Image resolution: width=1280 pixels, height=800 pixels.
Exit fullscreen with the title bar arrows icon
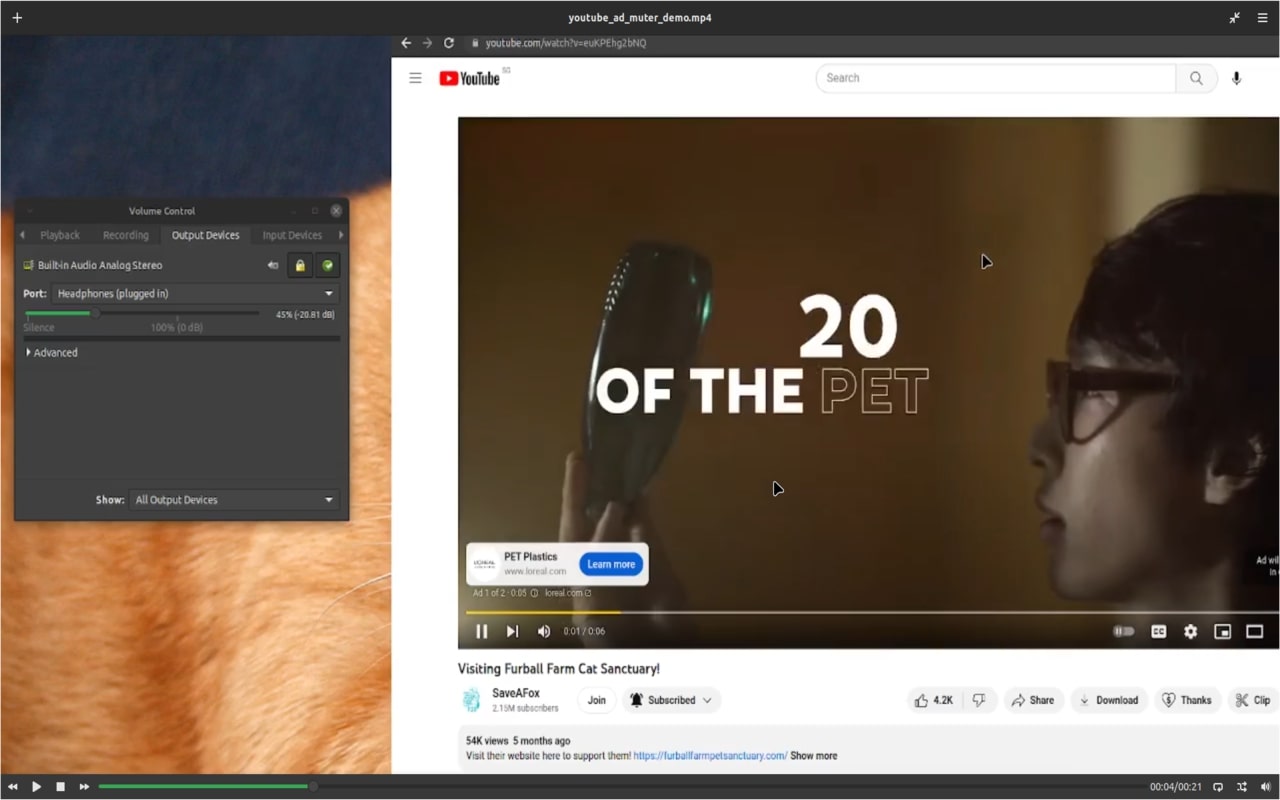pyautogui.click(x=1235, y=18)
